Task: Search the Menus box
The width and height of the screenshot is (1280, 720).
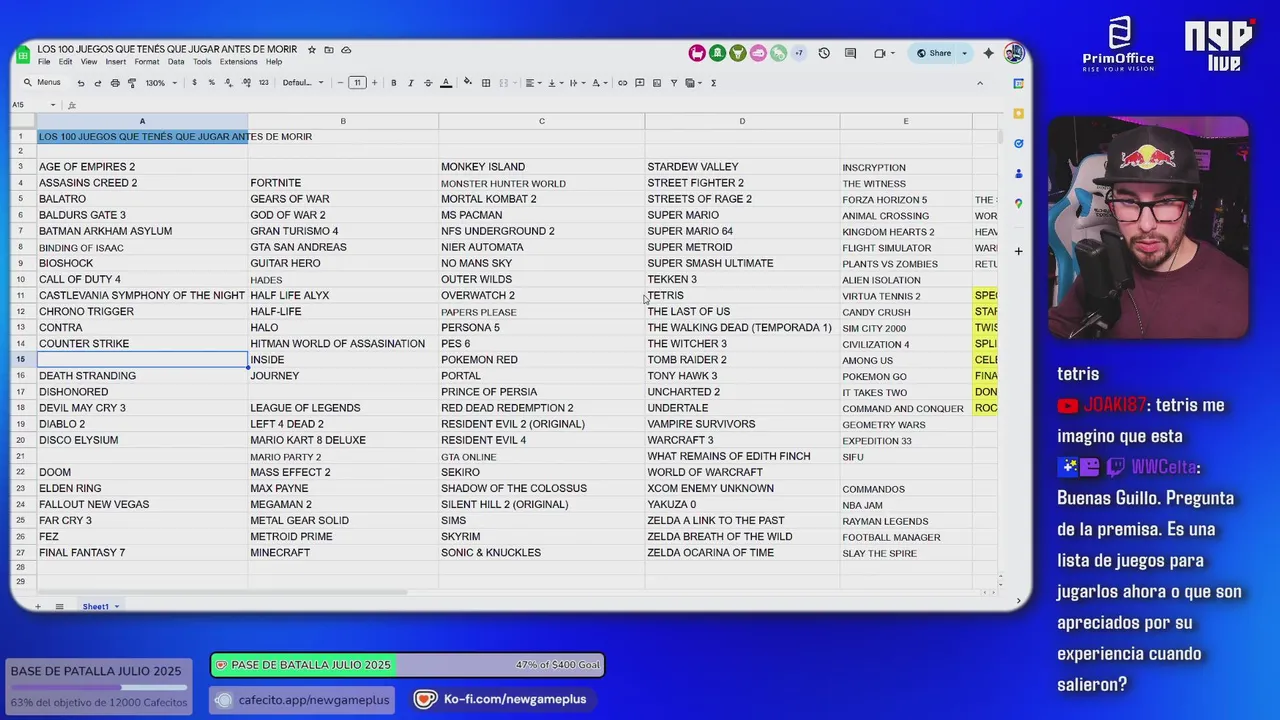Action: point(44,83)
